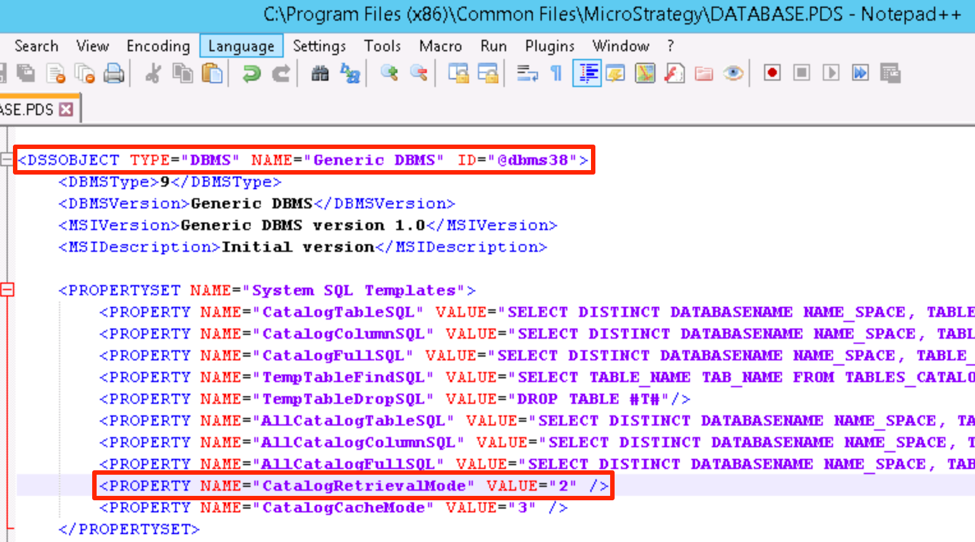Click the Print icon in toolbar
The width and height of the screenshot is (975, 542).
click(x=114, y=73)
